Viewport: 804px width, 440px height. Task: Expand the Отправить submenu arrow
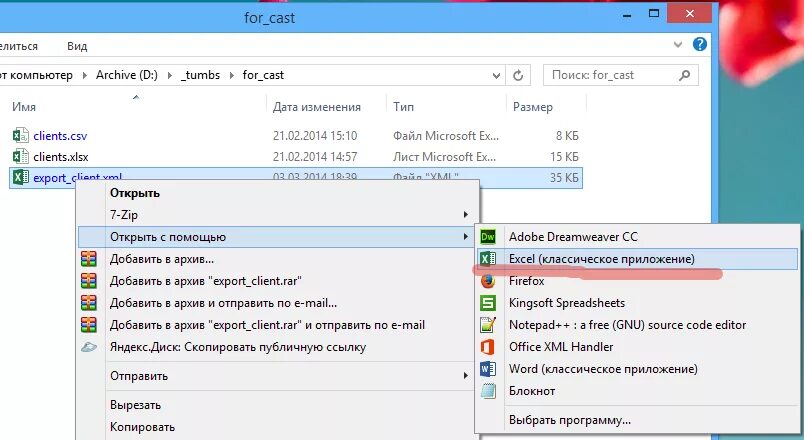click(x=466, y=375)
